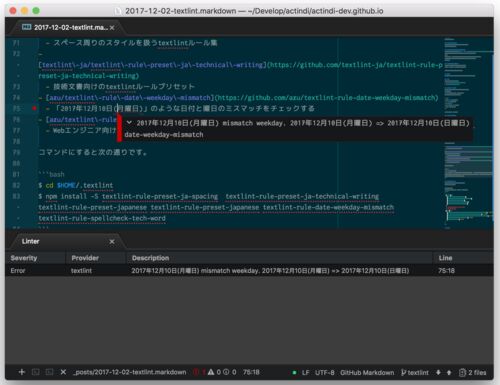Click the window's green fullscreen button
The width and height of the screenshot is (500, 385).
coord(36,11)
